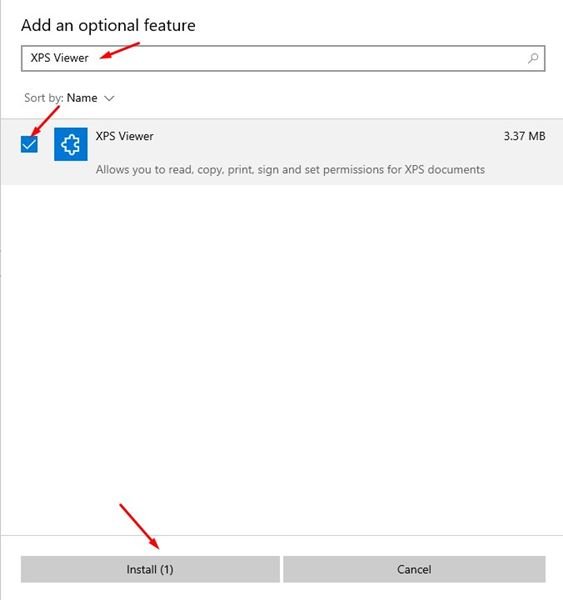
Task: Click the XPS Viewer puzzle-piece icon
Action: coord(71,144)
